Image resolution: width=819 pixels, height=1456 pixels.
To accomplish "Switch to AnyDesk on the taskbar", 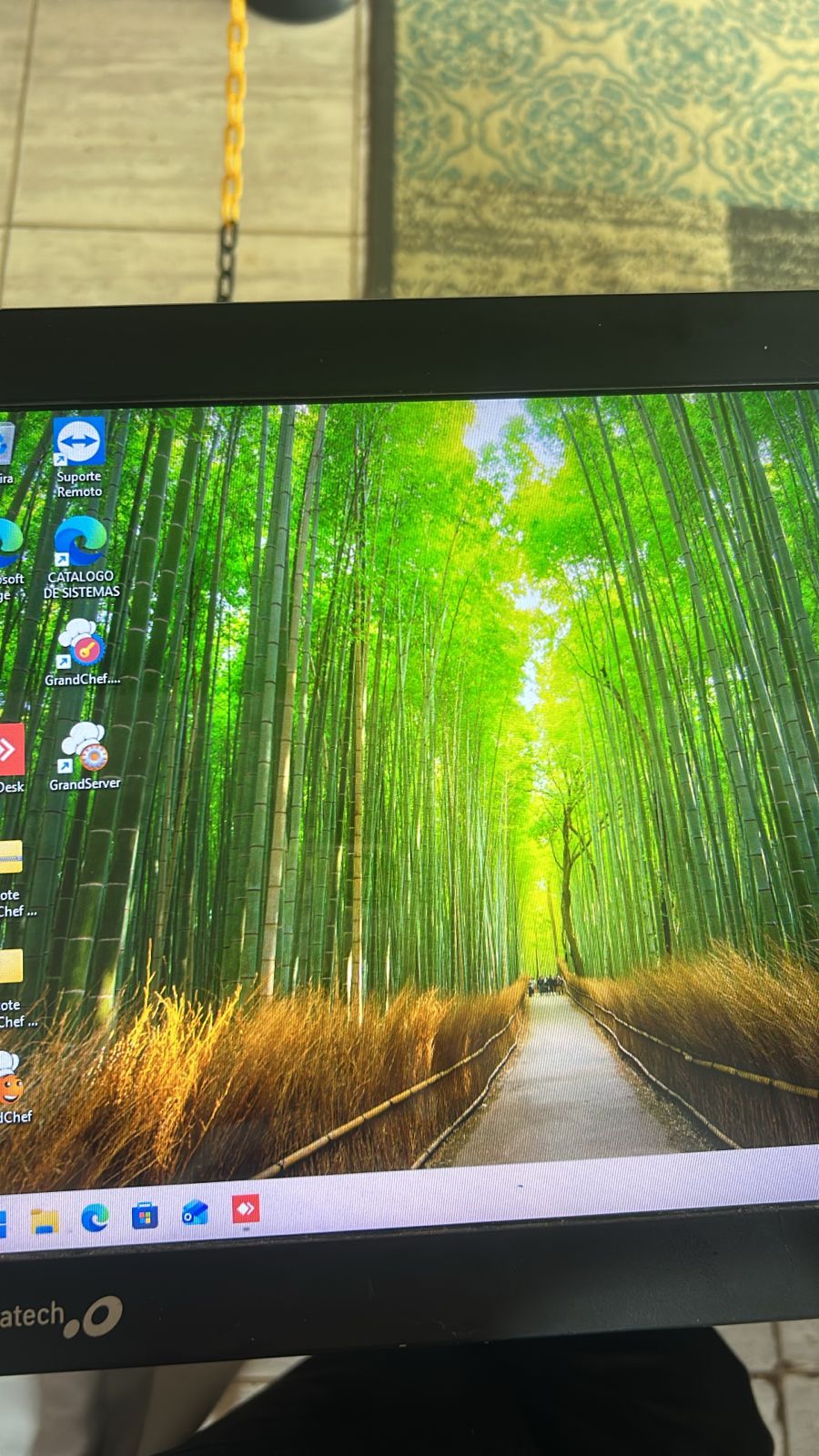I will click(x=245, y=1209).
